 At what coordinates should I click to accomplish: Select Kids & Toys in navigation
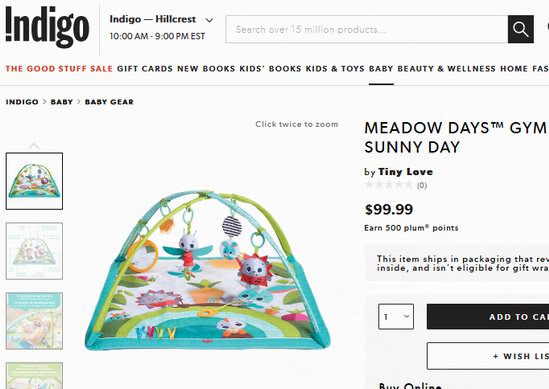point(335,69)
